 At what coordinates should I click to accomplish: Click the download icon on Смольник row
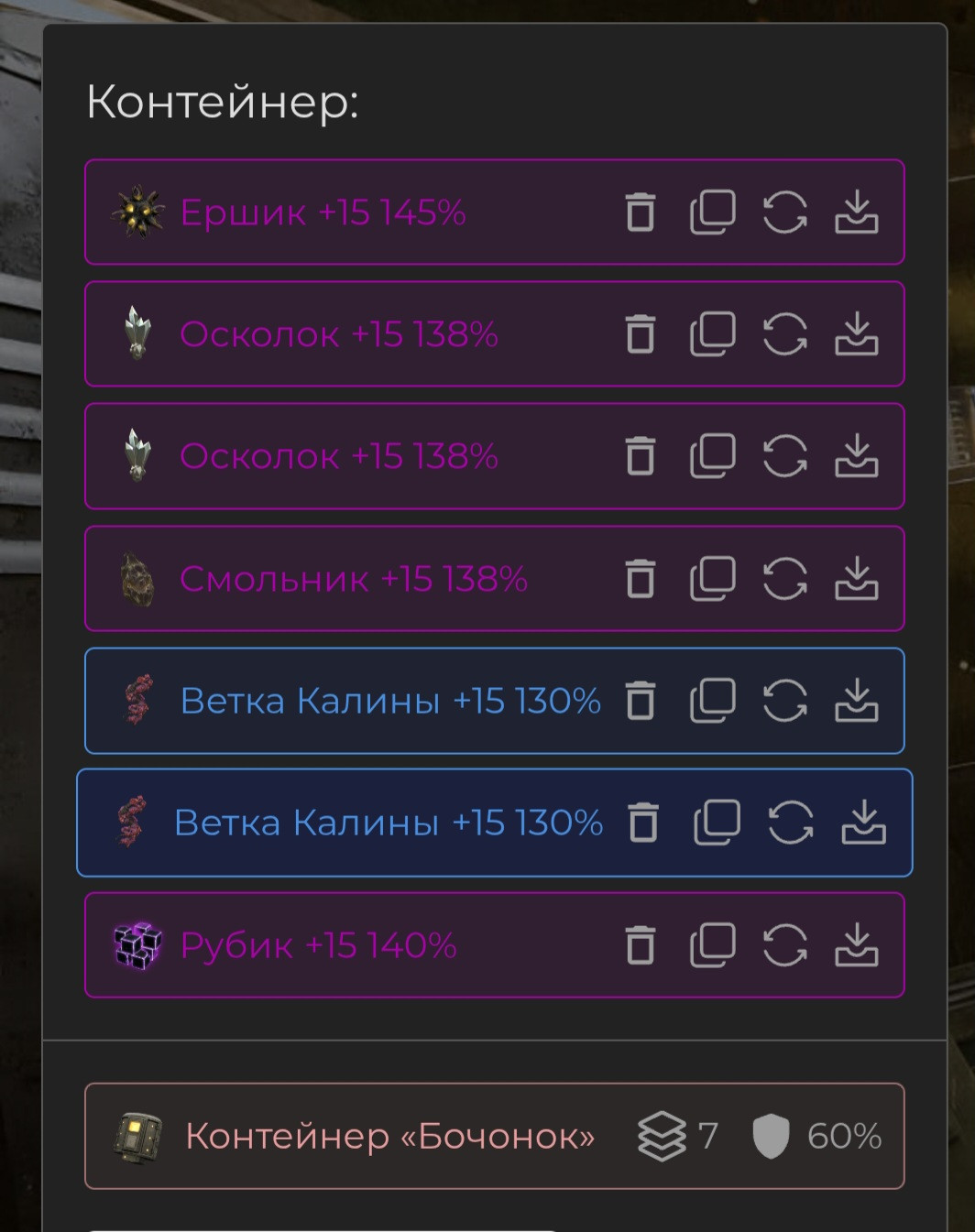(857, 579)
